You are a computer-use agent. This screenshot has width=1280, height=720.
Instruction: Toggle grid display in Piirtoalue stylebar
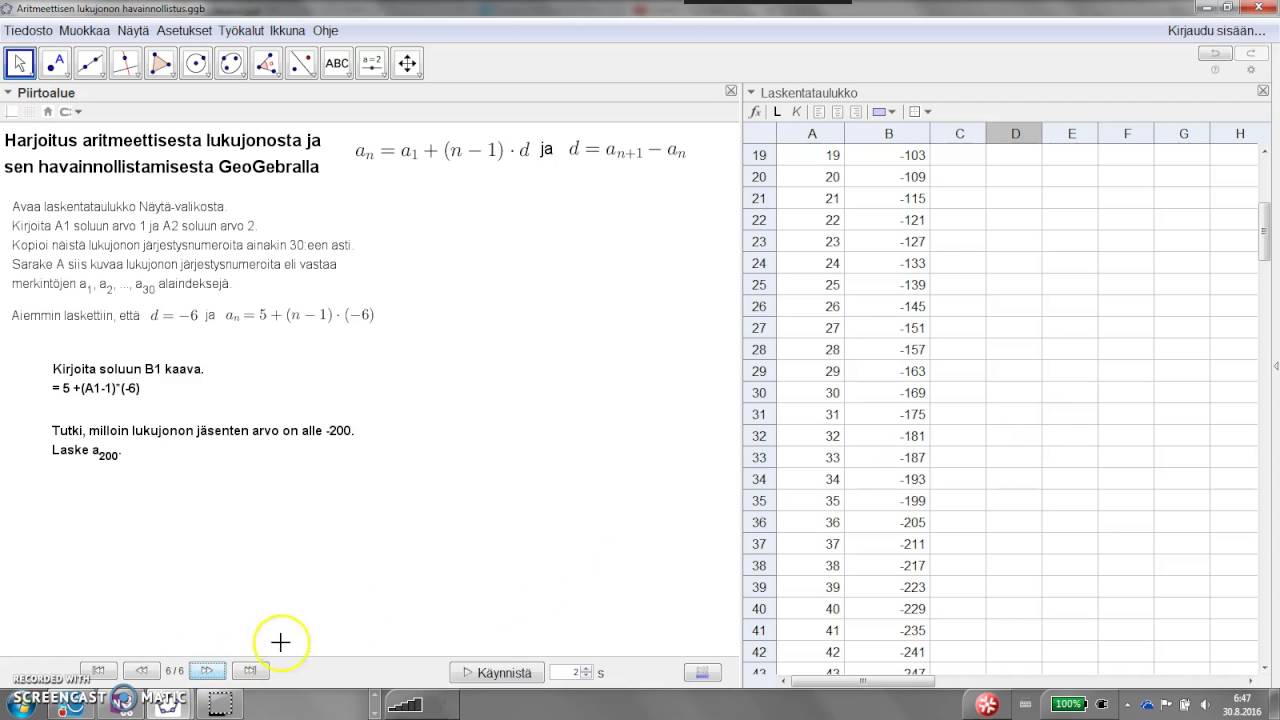click(29, 112)
